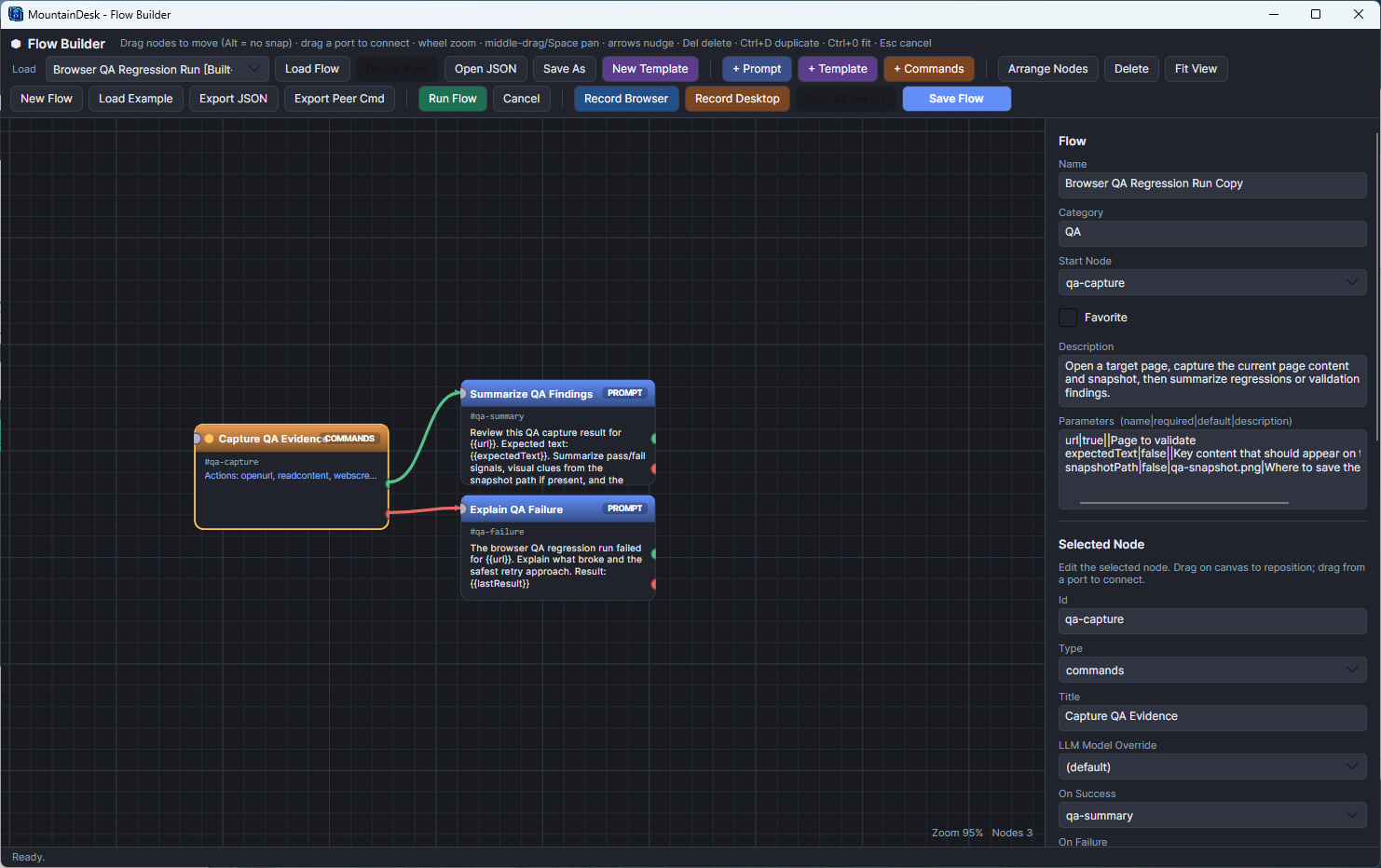This screenshot has width=1381, height=868.
Task: Start a New Flow
Action: (47, 99)
